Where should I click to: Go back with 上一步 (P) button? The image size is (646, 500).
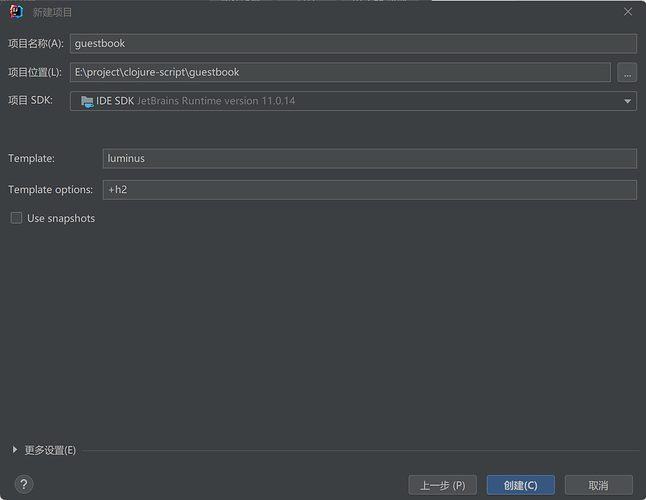[x=442, y=485]
